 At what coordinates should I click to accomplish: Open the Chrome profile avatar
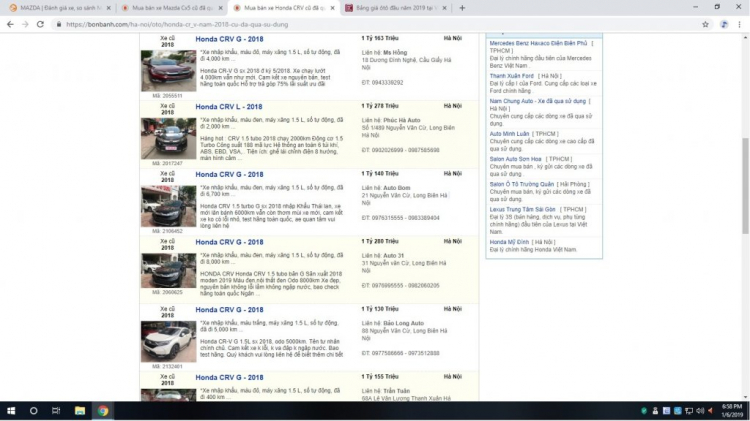[724, 24]
